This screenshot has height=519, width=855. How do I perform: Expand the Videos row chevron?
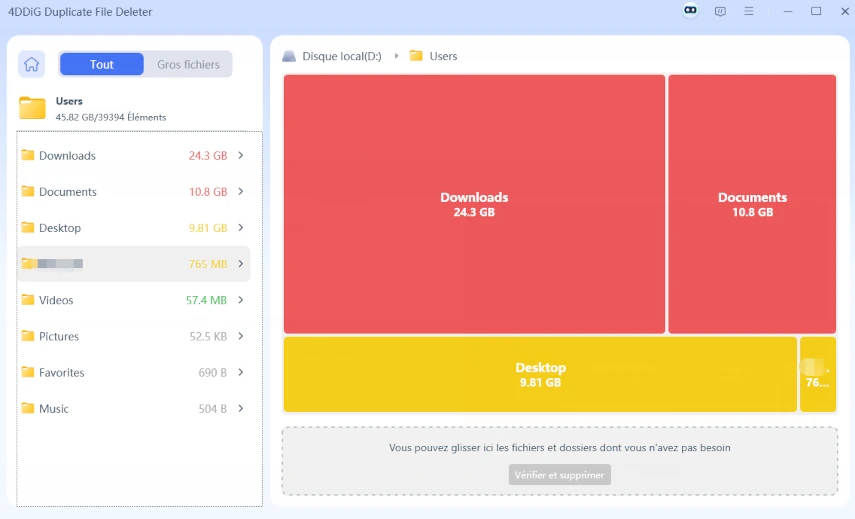pyautogui.click(x=240, y=300)
